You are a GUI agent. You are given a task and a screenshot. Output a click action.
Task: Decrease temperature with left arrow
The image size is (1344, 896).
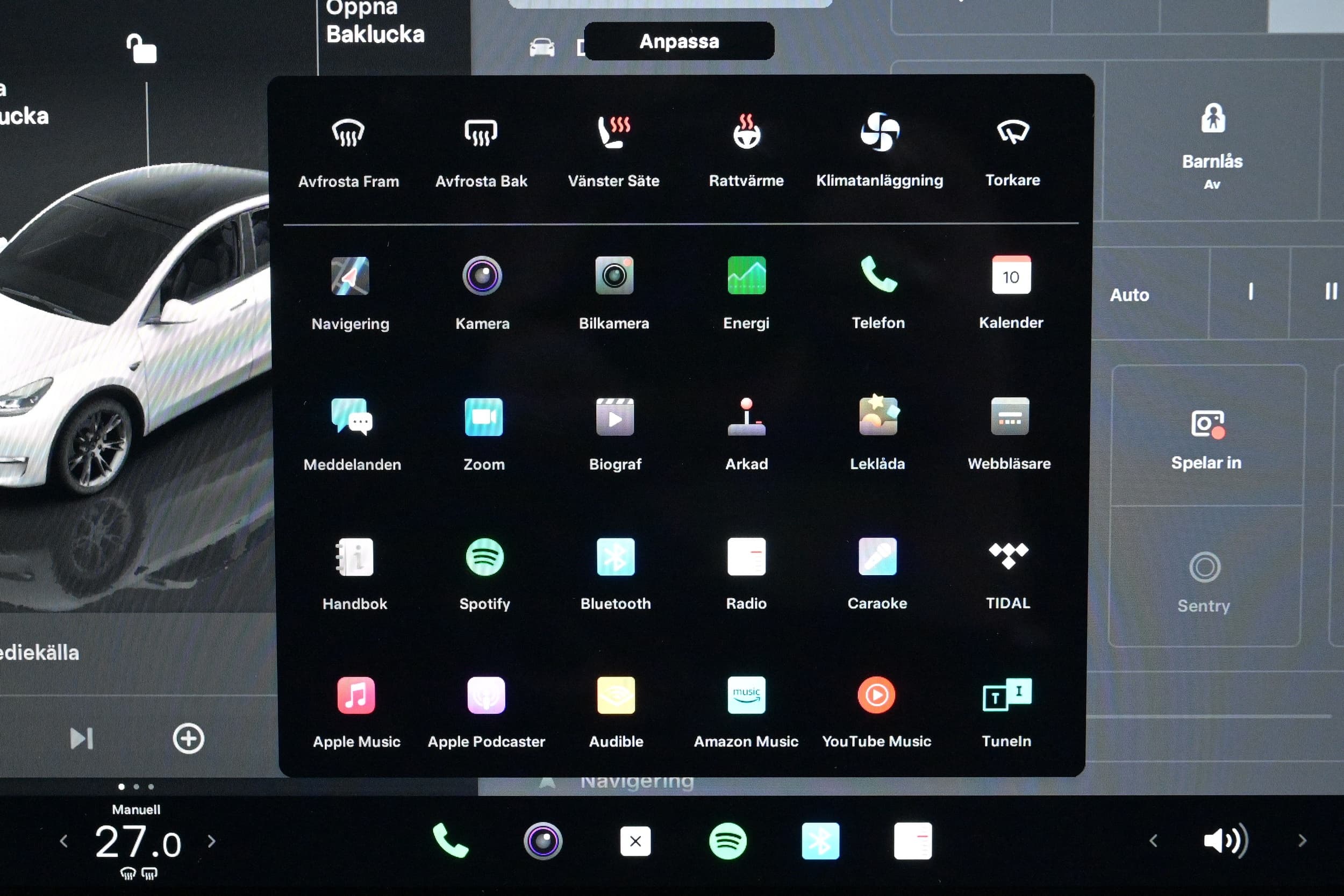point(64,841)
